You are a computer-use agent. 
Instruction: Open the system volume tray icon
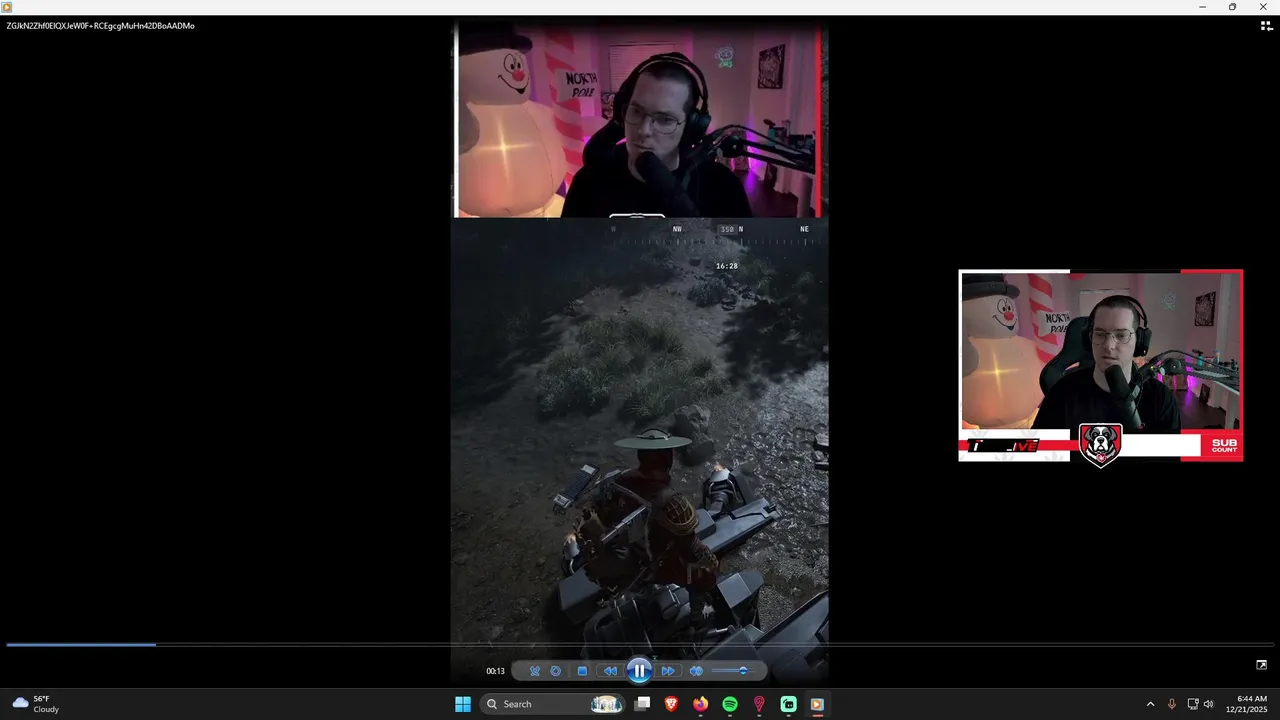(x=1209, y=704)
